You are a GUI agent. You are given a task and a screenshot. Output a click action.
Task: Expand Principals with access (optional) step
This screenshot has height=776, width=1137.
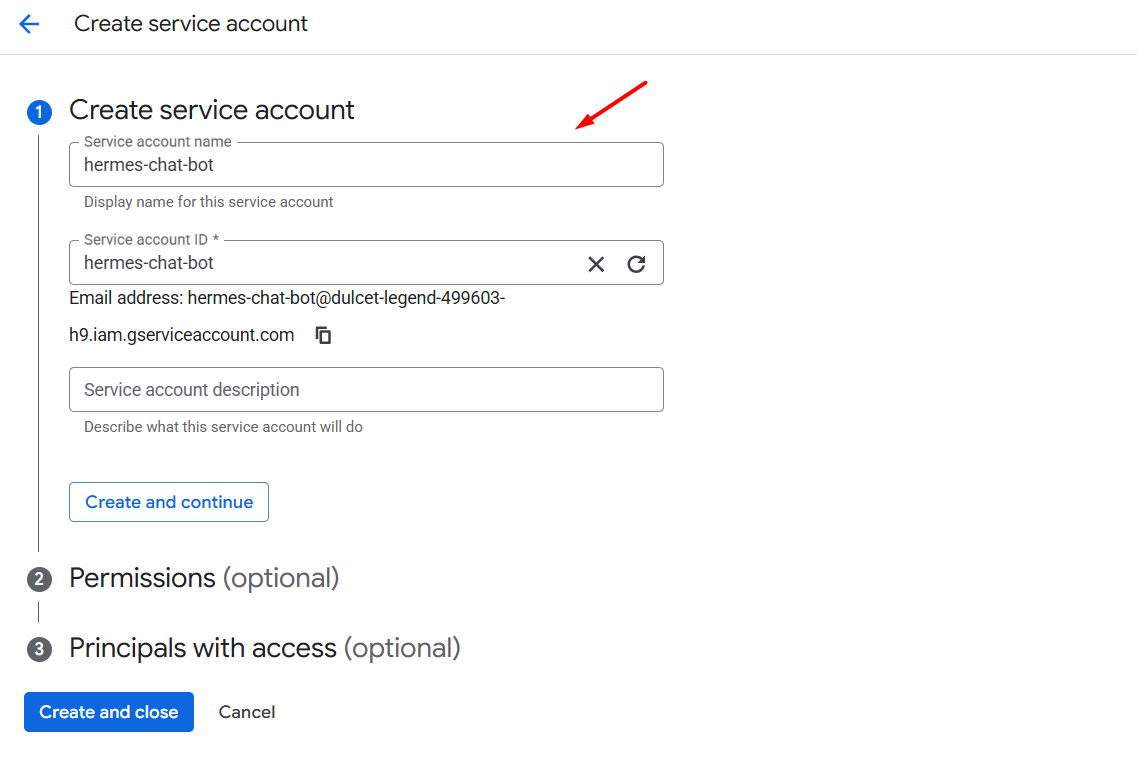pyautogui.click(x=265, y=648)
